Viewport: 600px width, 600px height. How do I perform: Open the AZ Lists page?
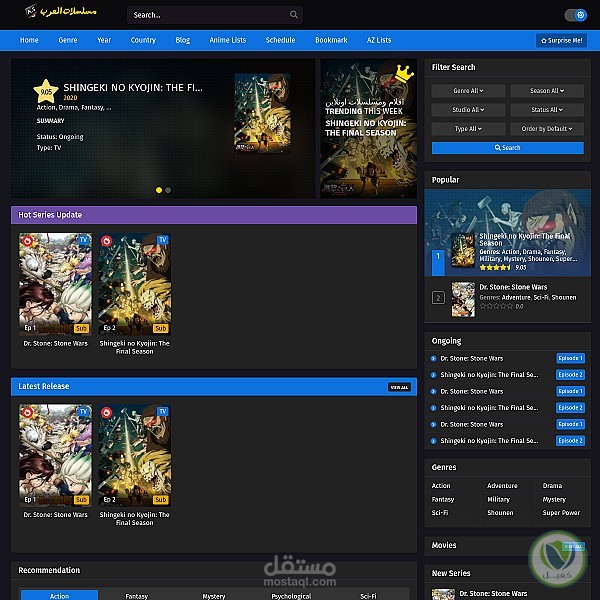(379, 40)
